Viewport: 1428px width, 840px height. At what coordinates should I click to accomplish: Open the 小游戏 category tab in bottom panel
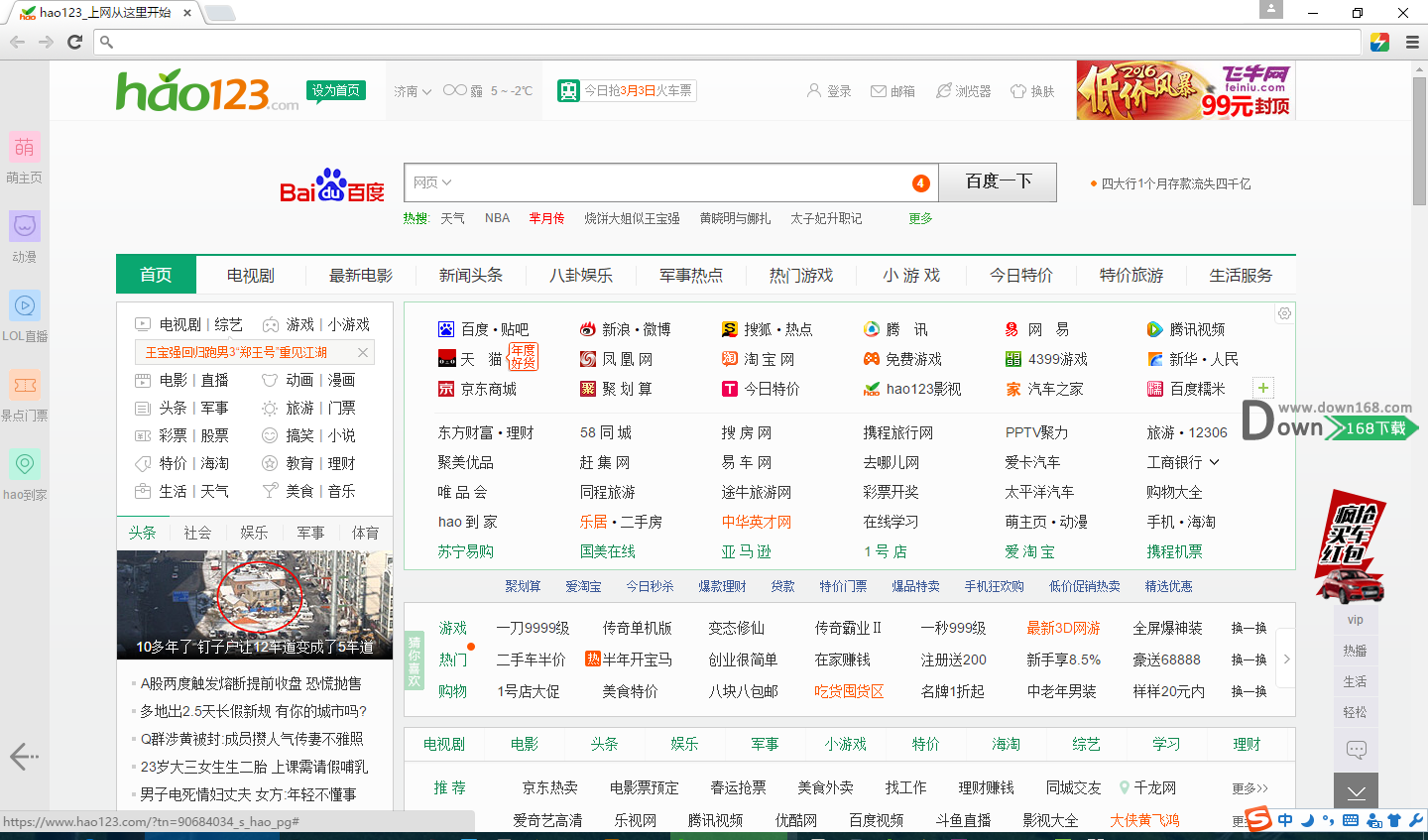point(845,744)
